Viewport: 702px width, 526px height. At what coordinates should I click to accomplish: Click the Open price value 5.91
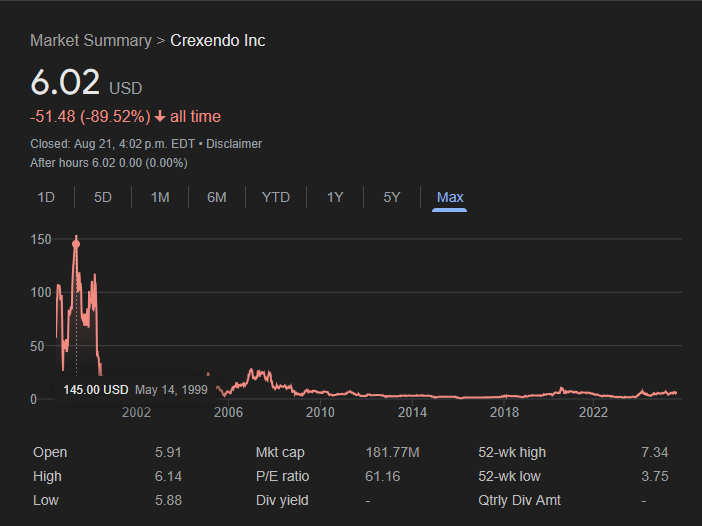coord(168,452)
